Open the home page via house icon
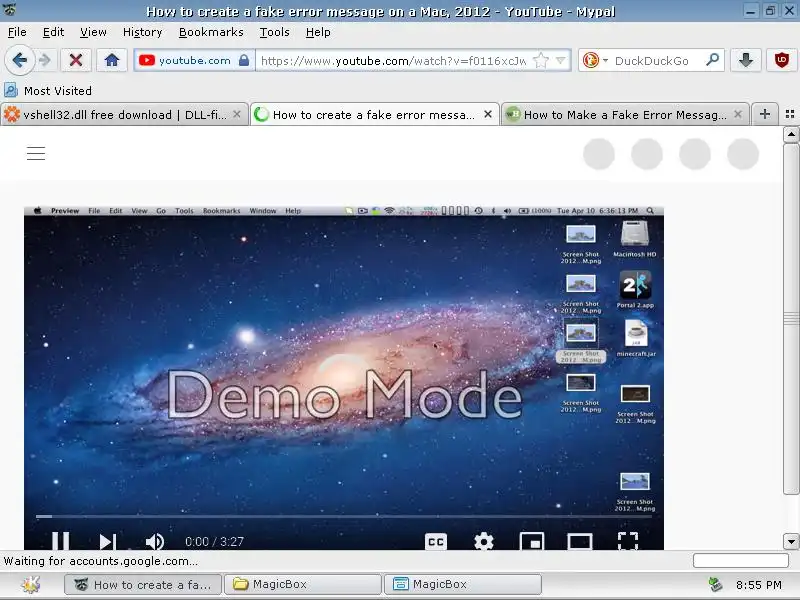Screen dimensions: 800x600 click(x=112, y=60)
